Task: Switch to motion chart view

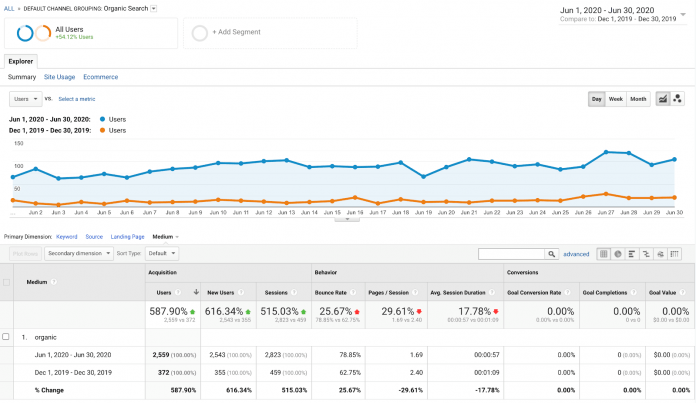Action: [x=677, y=99]
